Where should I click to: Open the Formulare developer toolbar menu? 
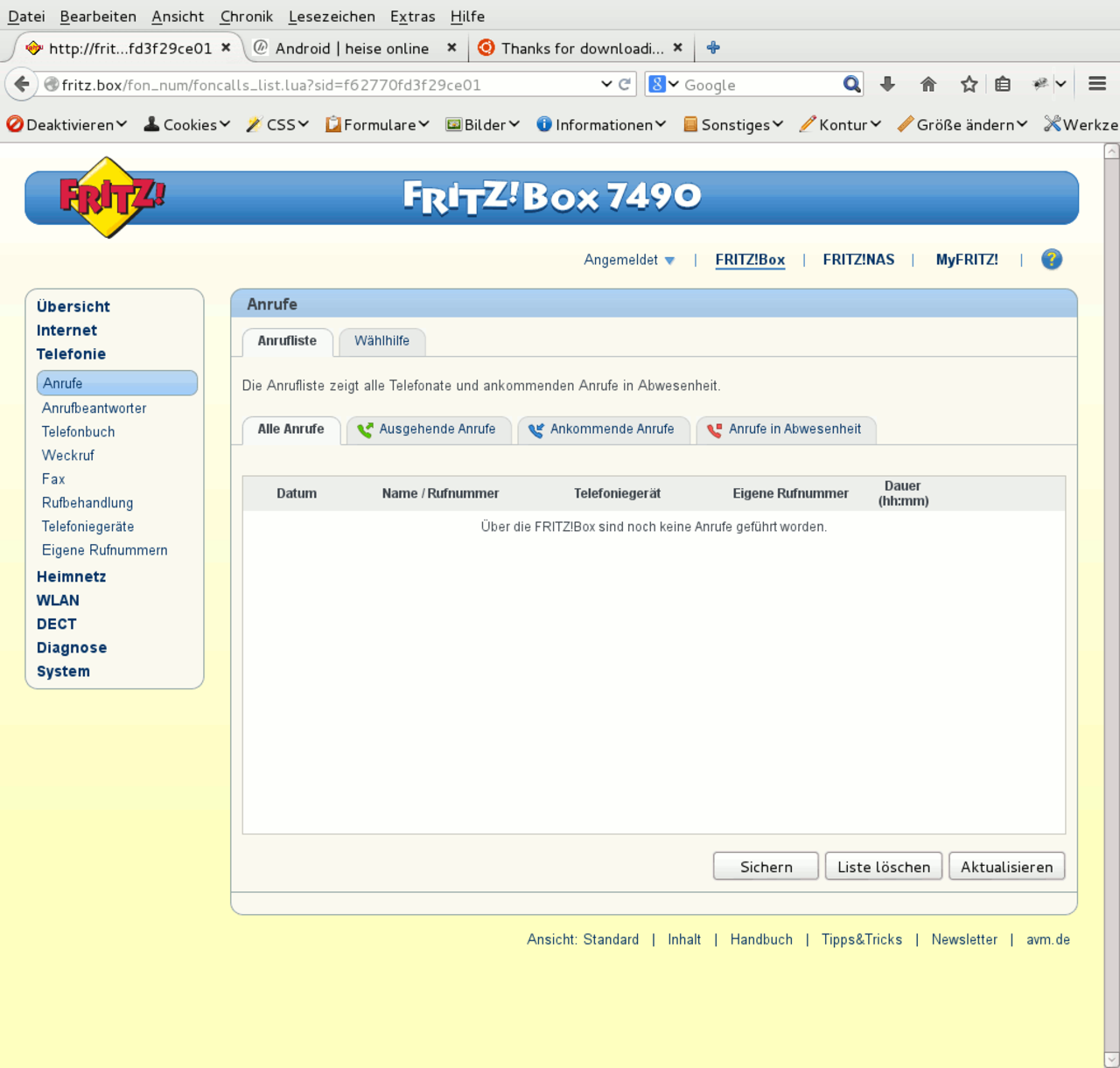click(x=377, y=124)
